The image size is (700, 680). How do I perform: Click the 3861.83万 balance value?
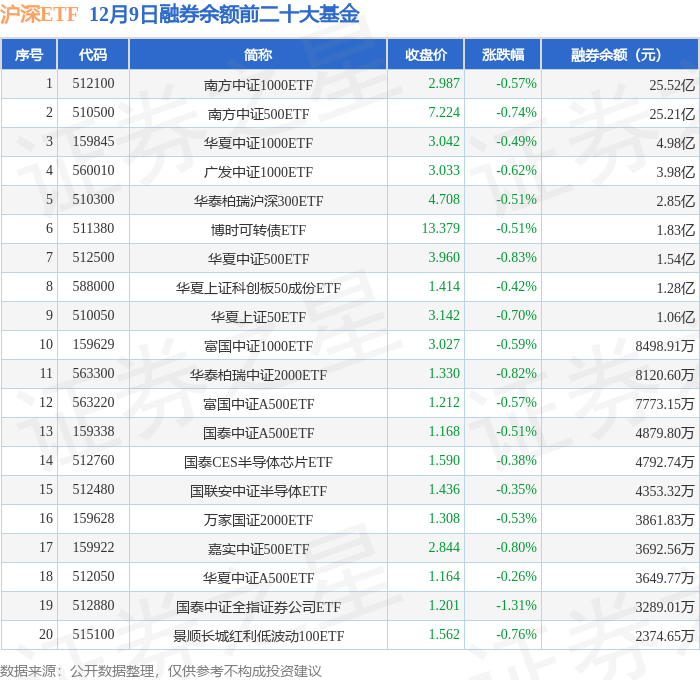click(x=665, y=520)
